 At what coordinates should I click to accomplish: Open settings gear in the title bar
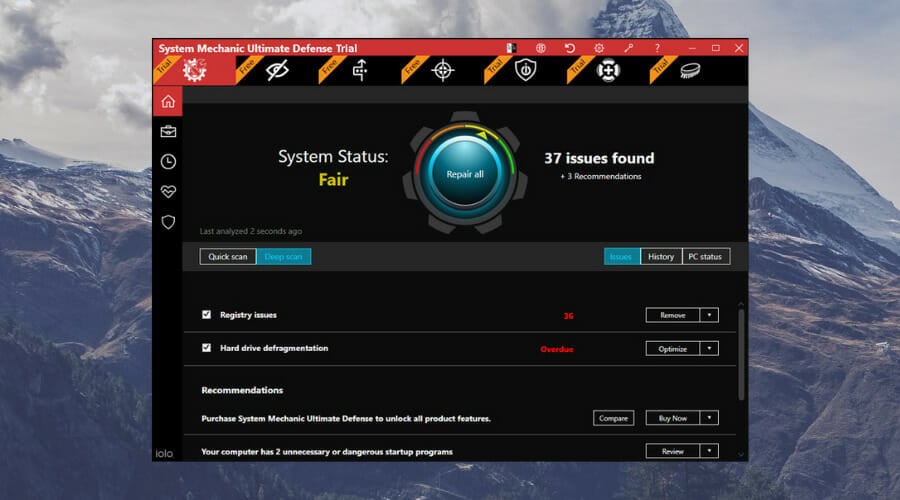(x=599, y=48)
